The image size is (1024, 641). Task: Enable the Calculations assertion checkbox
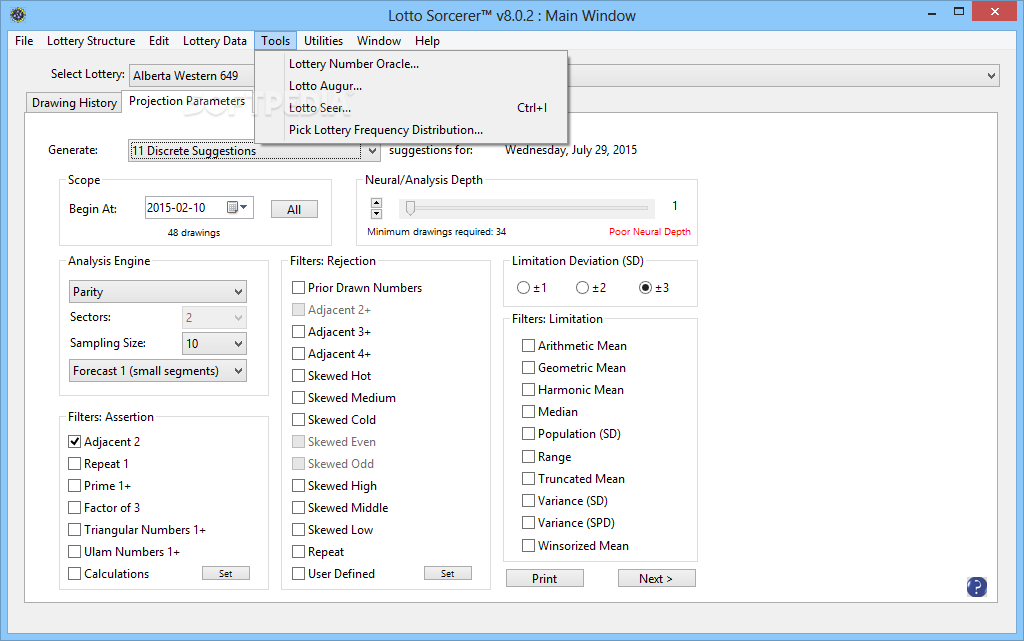[74, 574]
